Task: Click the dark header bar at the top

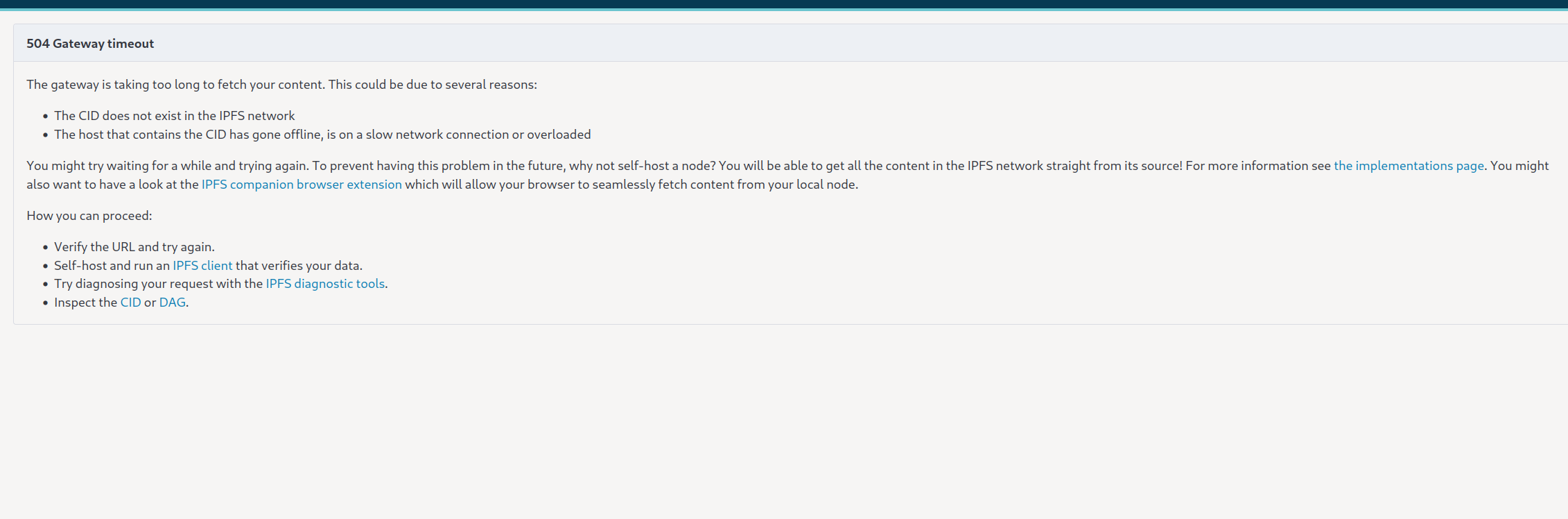Action: 783,4
